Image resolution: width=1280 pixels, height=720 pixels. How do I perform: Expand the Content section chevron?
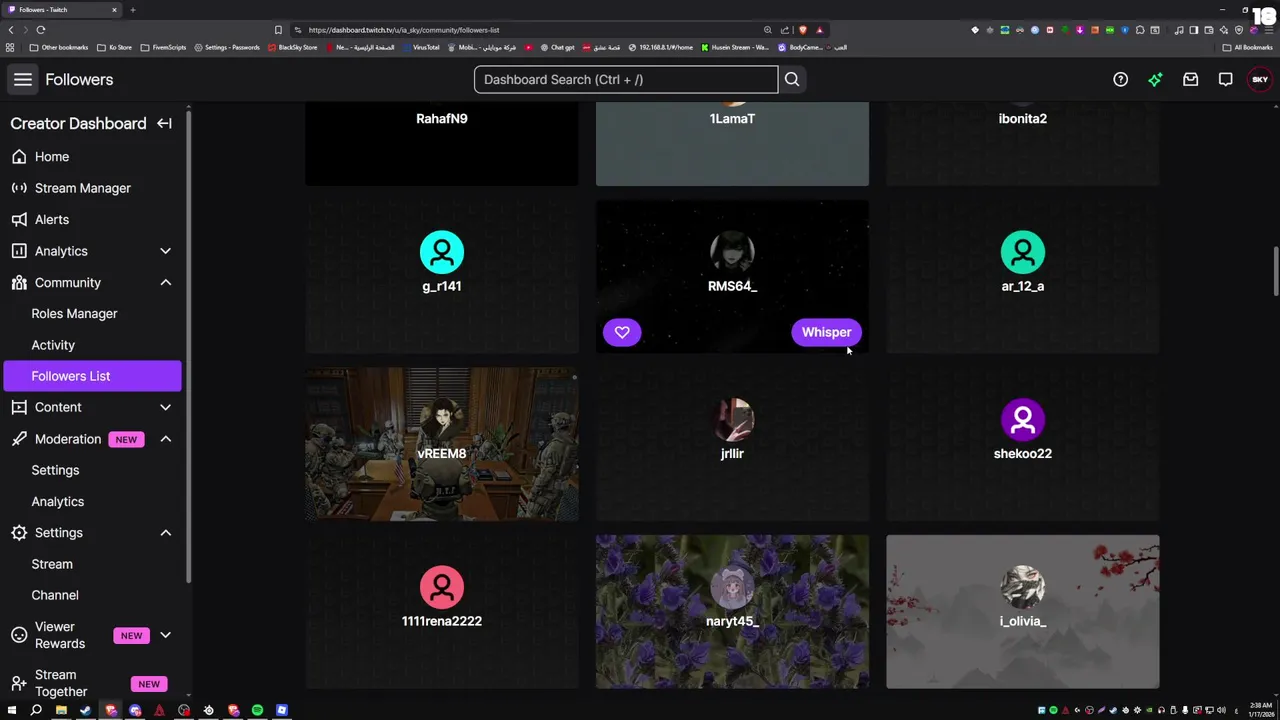165,407
